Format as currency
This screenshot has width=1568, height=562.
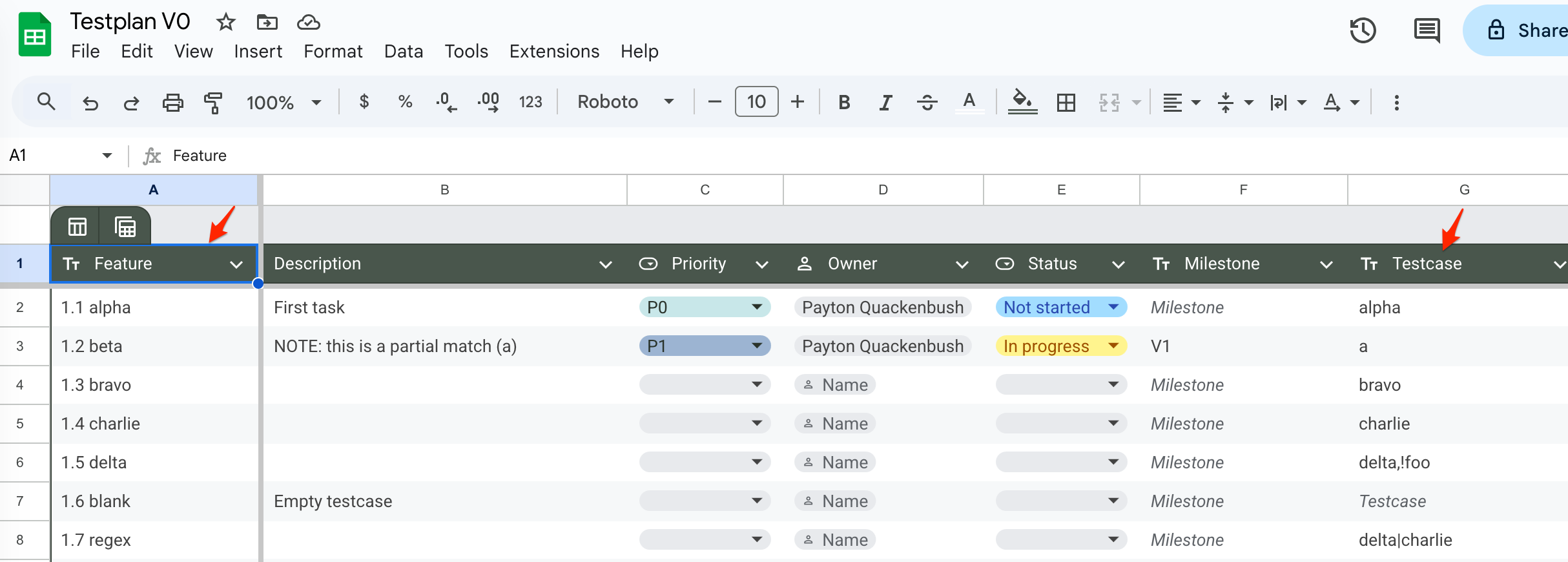(364, 101)
